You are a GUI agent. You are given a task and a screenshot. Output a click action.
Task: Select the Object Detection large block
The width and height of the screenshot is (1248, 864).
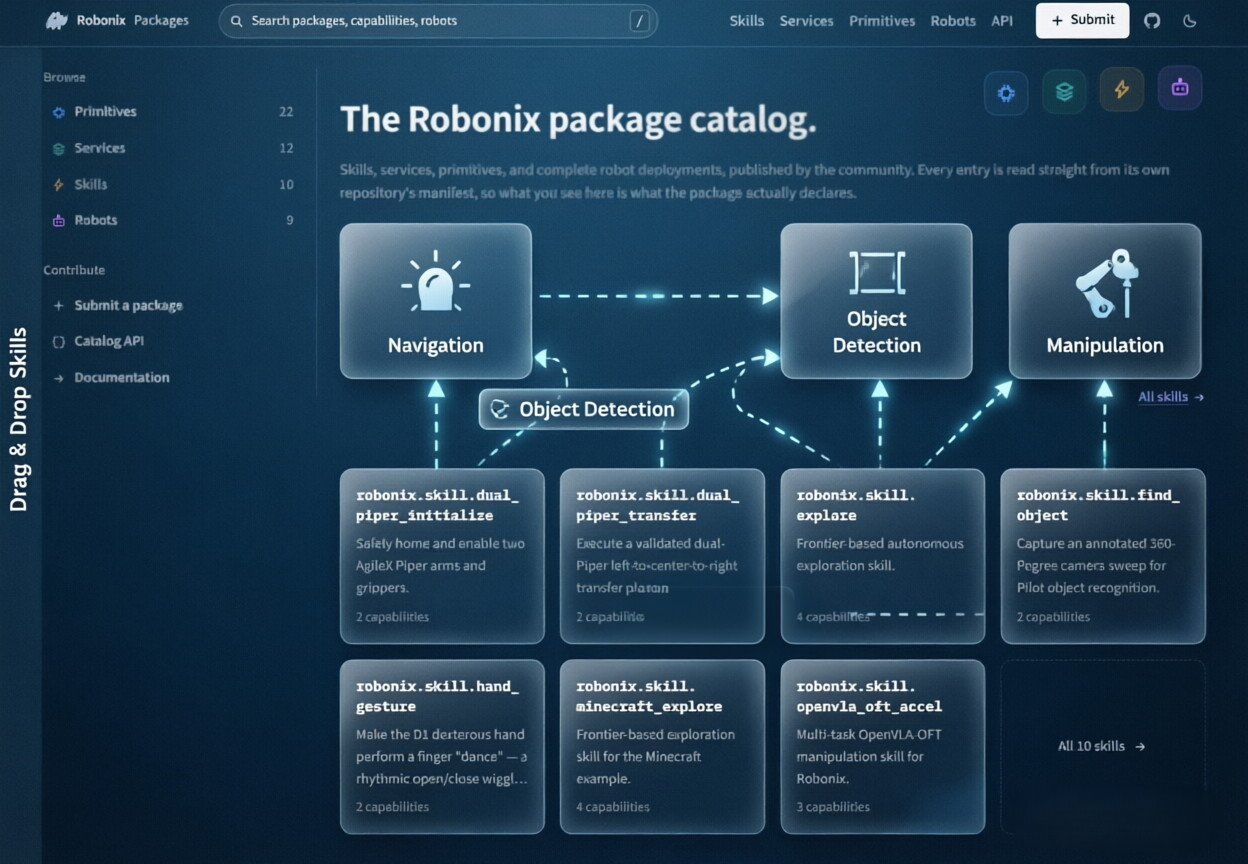(876, 301)
